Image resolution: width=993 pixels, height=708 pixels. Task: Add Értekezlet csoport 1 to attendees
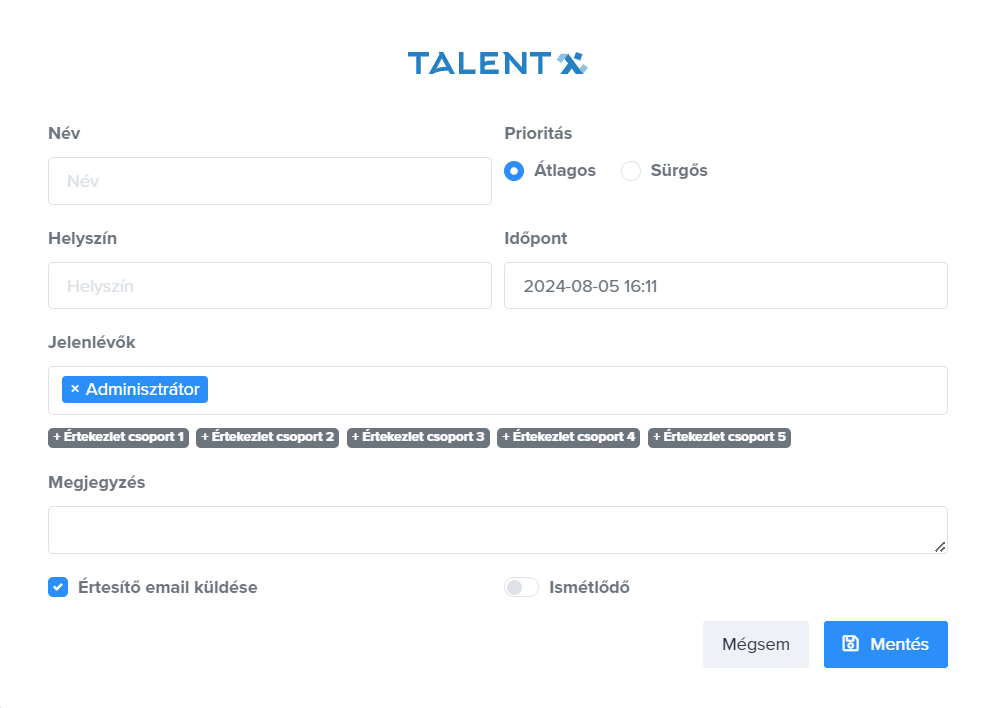pos(118,437)
